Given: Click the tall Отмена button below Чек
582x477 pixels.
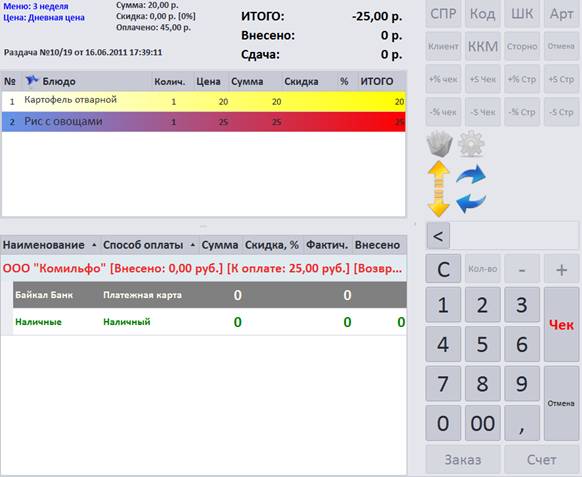Looking at the screenshot, I should (562, 403).
